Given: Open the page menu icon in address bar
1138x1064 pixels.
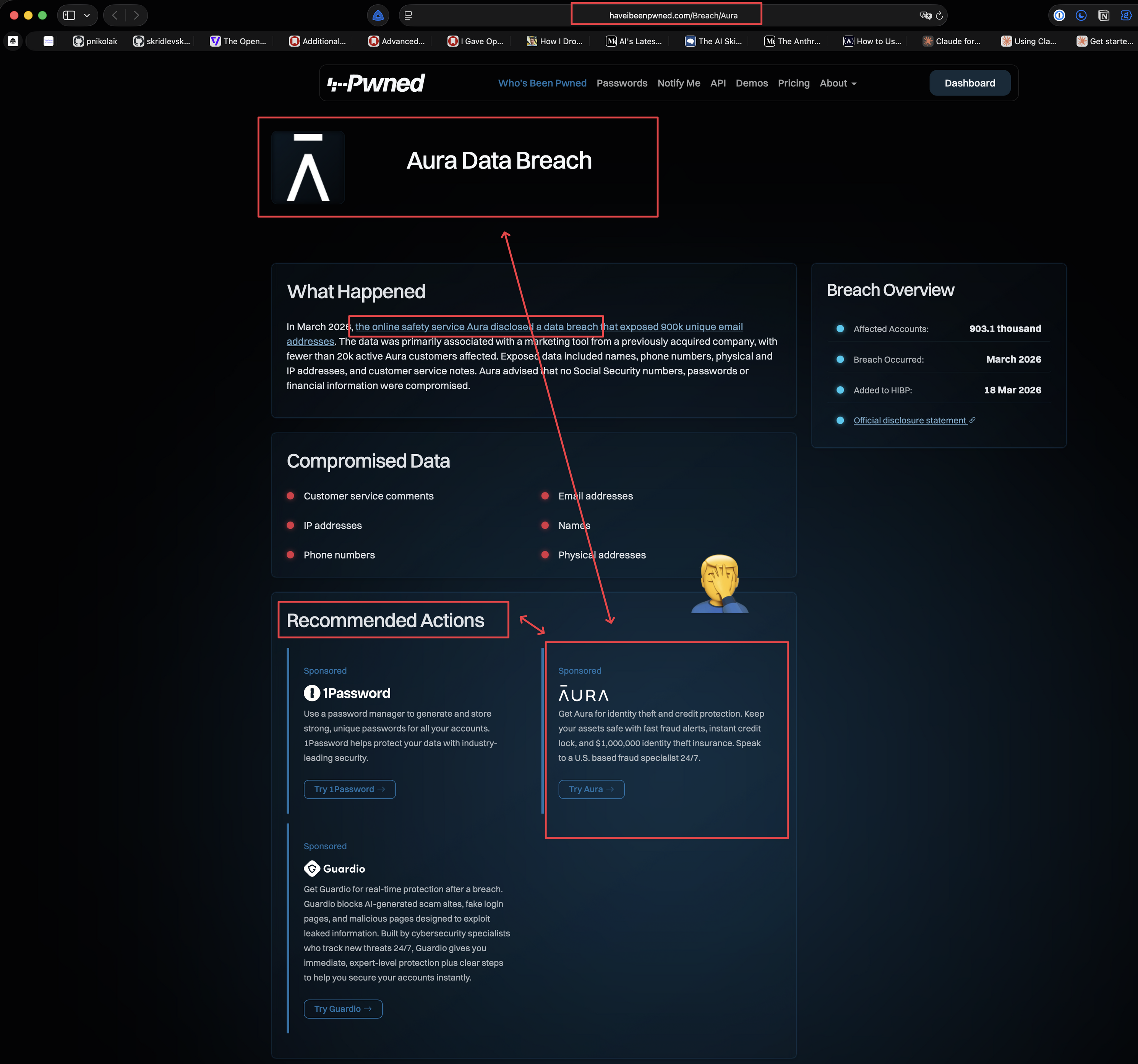Looking at the screenshot, I should tap(408, 15).
